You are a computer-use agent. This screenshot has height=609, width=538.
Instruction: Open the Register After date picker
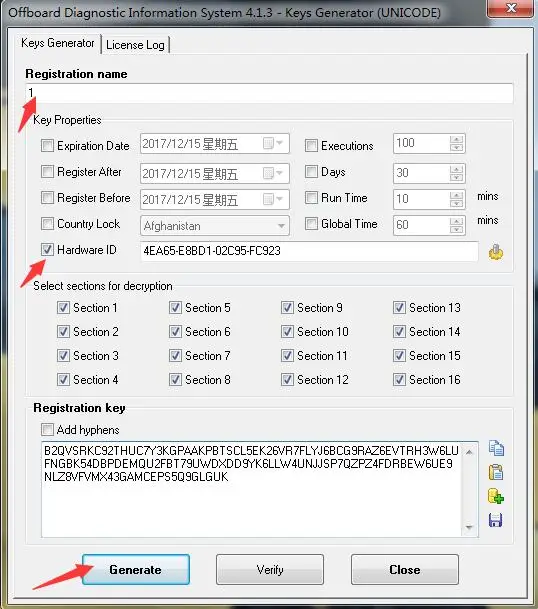click(273, 173)
